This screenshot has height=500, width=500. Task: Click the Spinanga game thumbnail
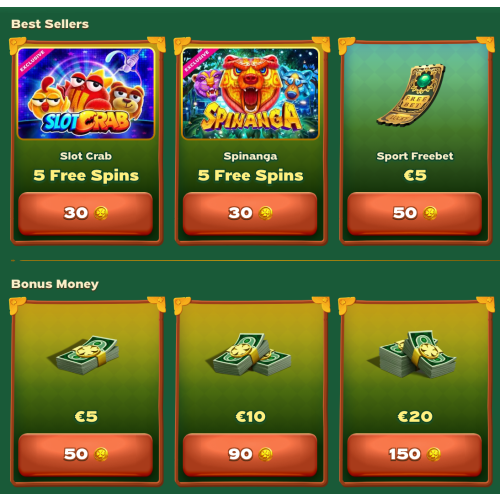pyautogui.click(x=250, y=93)
